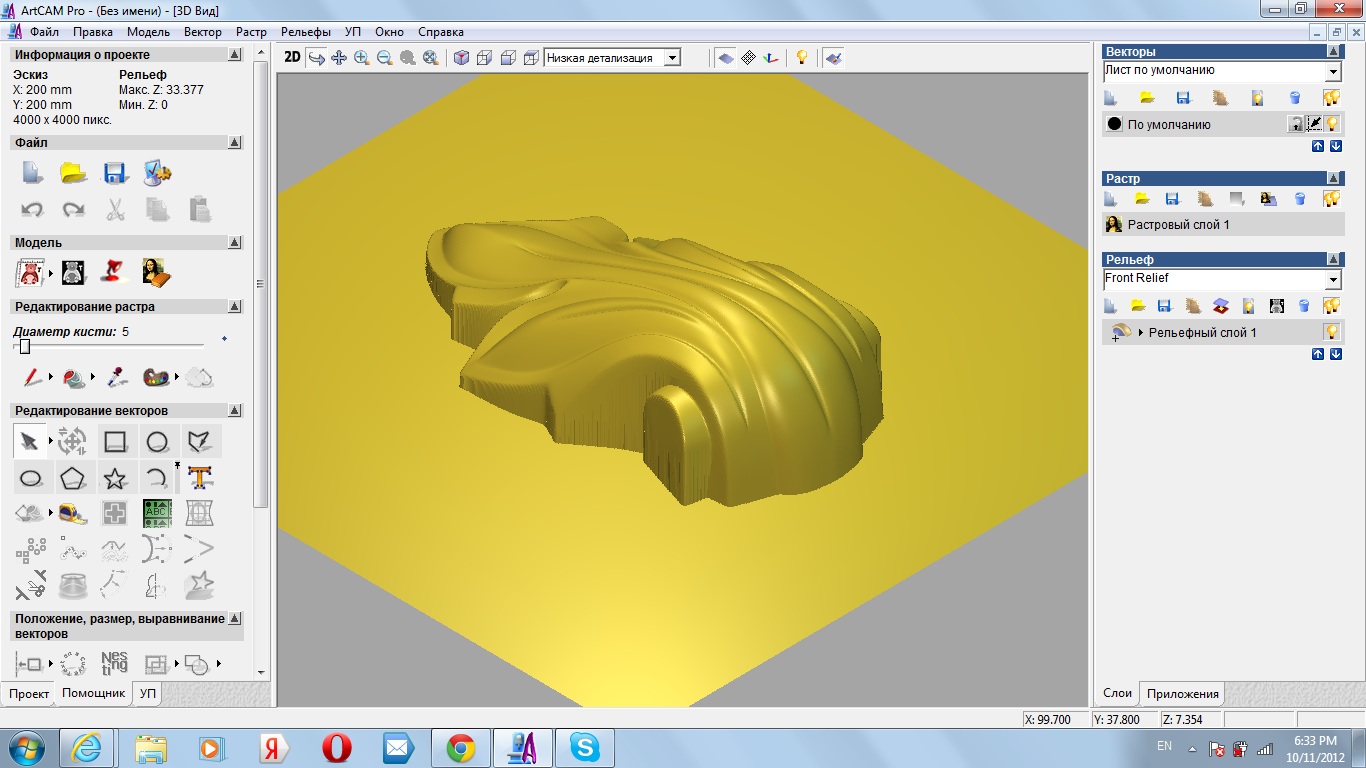Toggle all vector layers visibility double-bulb

(1331, 98)
